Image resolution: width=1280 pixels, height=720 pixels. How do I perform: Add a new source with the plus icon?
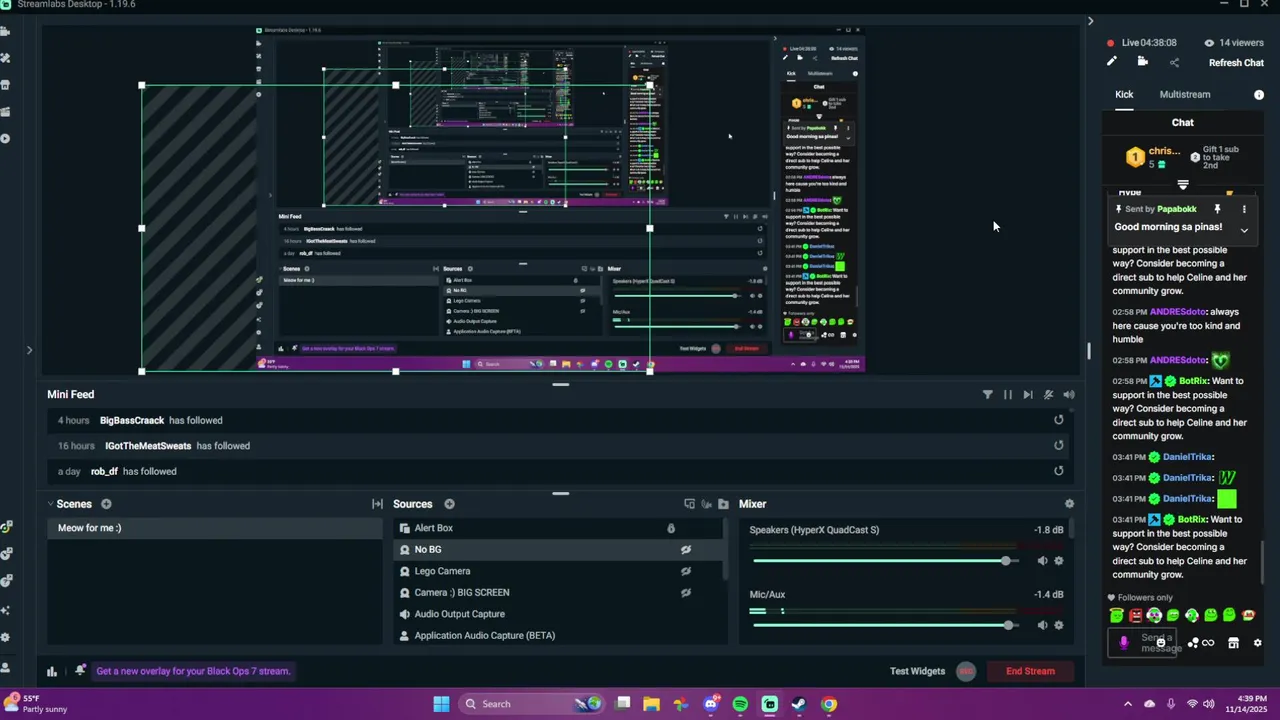pos(449,504)
